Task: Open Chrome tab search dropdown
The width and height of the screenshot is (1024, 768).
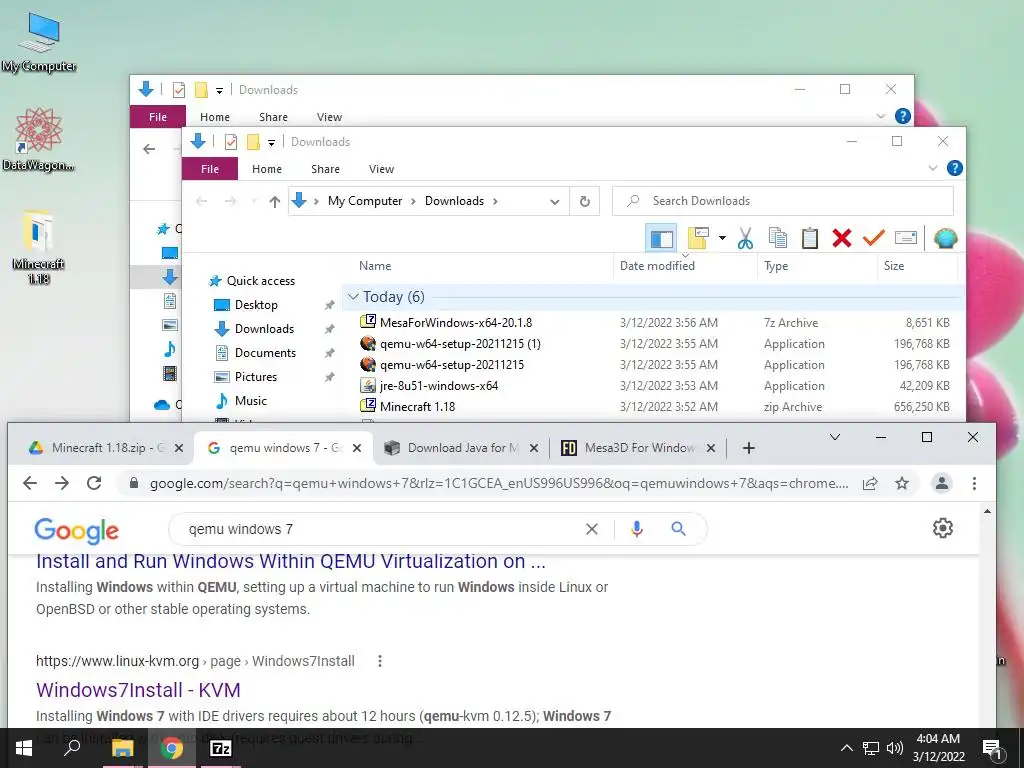Action: [835, 437]
